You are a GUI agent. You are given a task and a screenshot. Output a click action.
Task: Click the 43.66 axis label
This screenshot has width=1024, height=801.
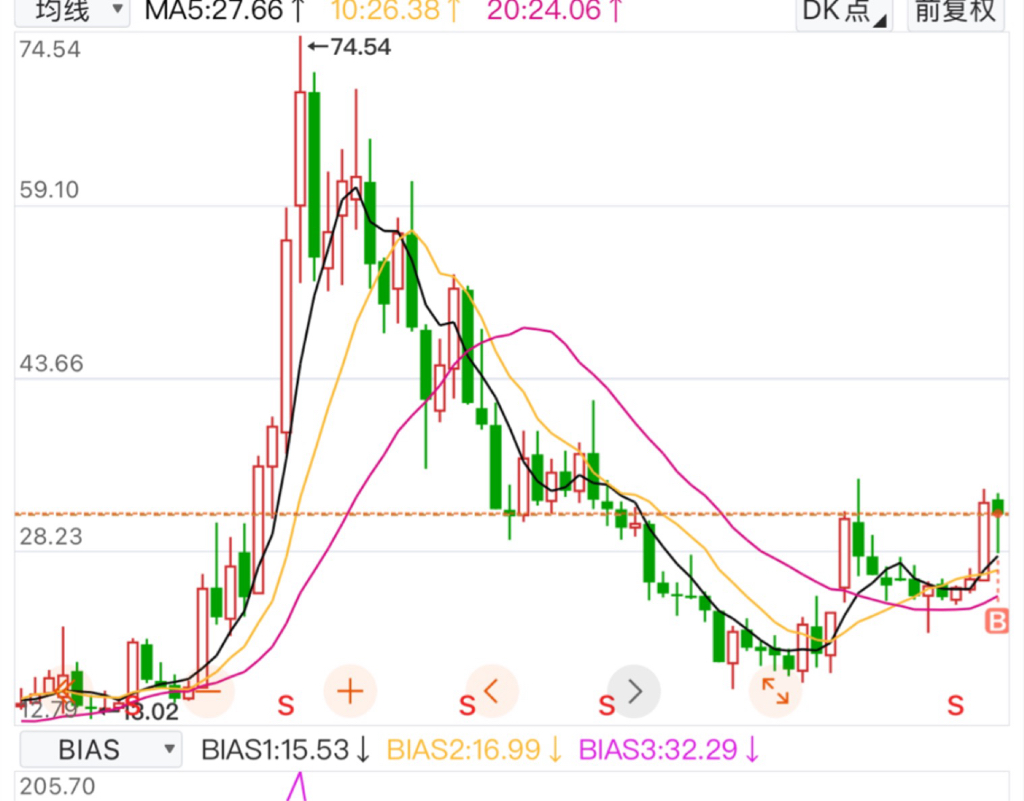coord(51,364)
